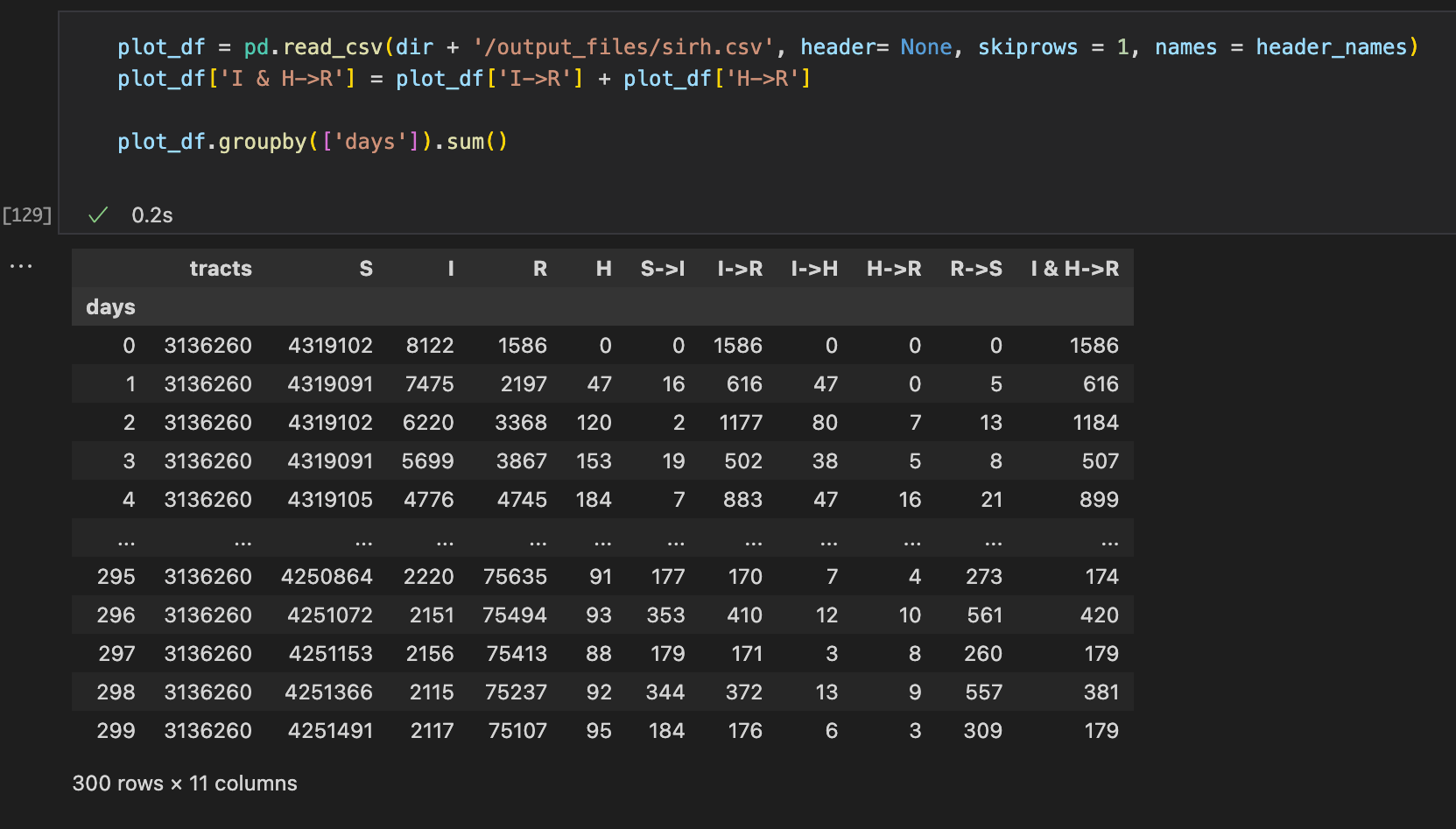Click the value 4251491 in column S
Viewport: 1456px width, 829px height.
(330, 730)
